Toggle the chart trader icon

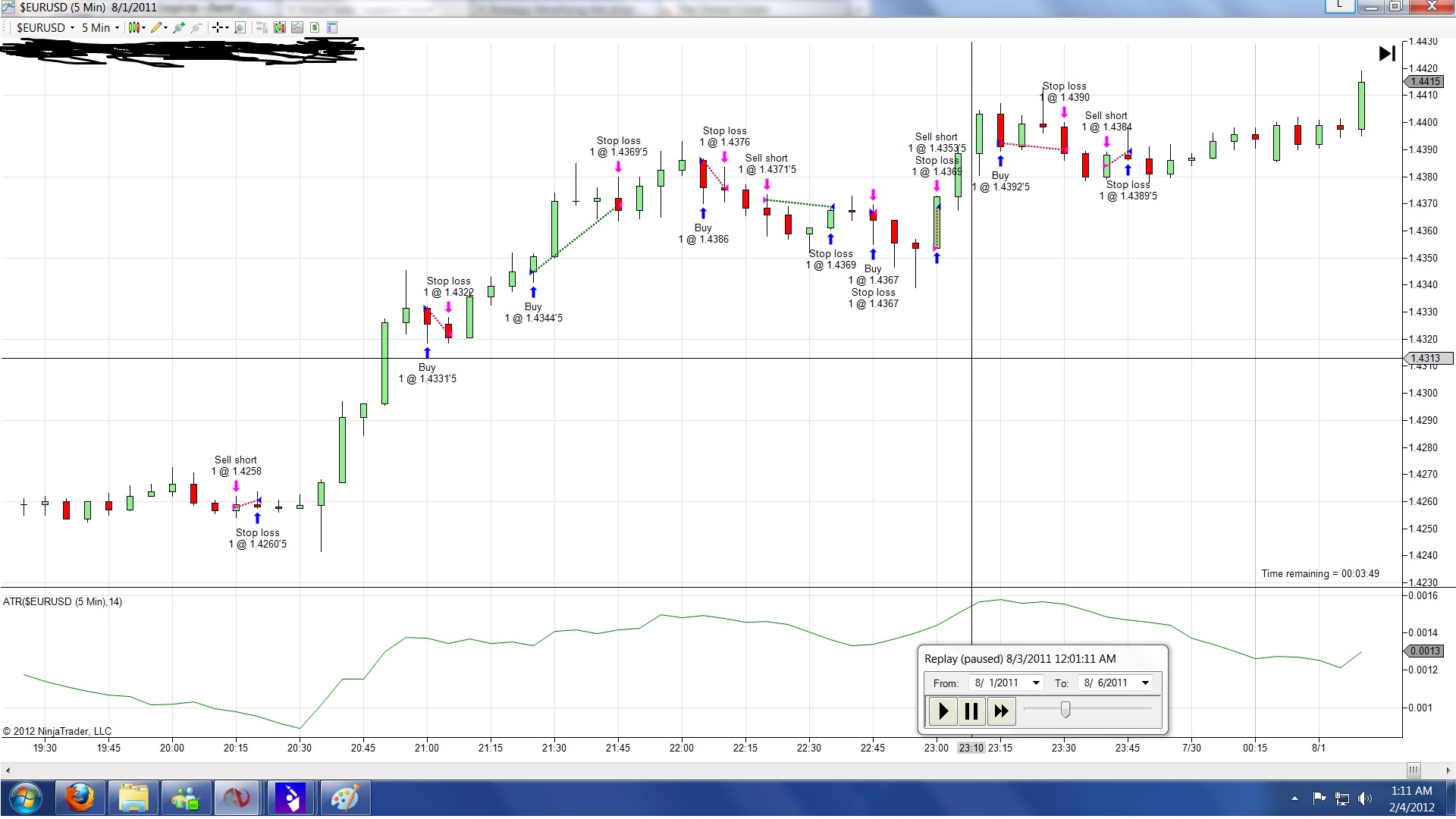tap(262, 27)
